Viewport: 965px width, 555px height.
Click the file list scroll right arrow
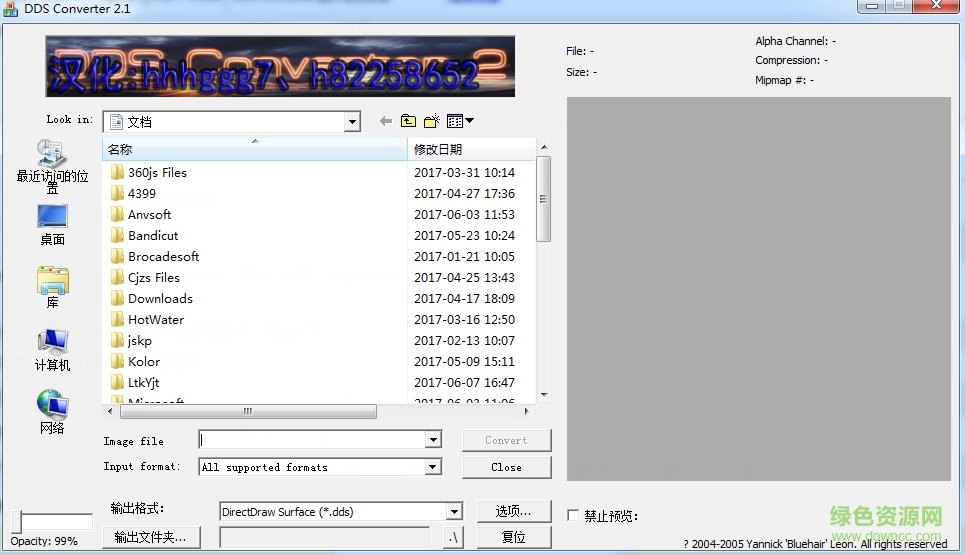(526, 411)
